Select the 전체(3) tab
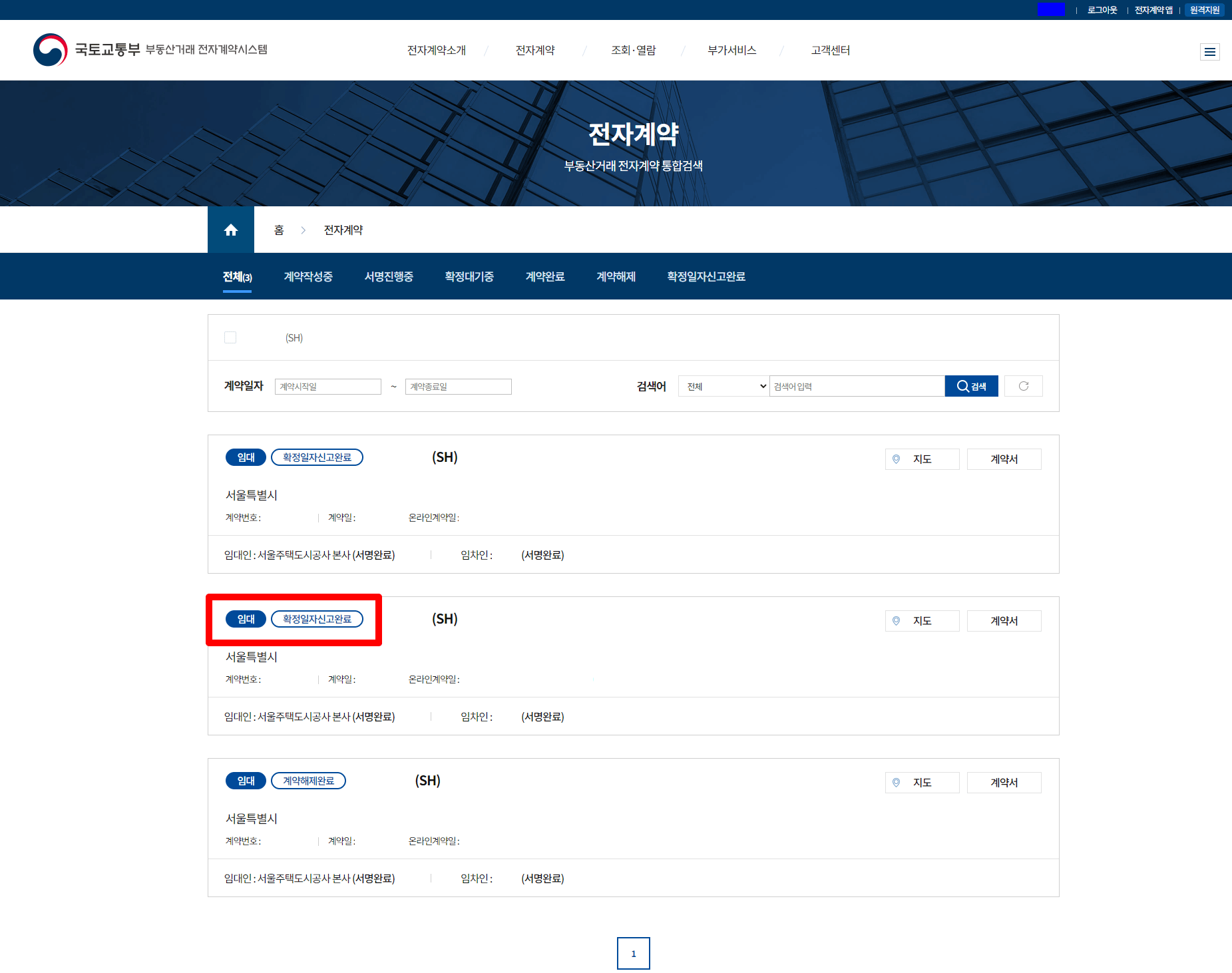This screenshot has height=973, width=1232. point(237,277)
